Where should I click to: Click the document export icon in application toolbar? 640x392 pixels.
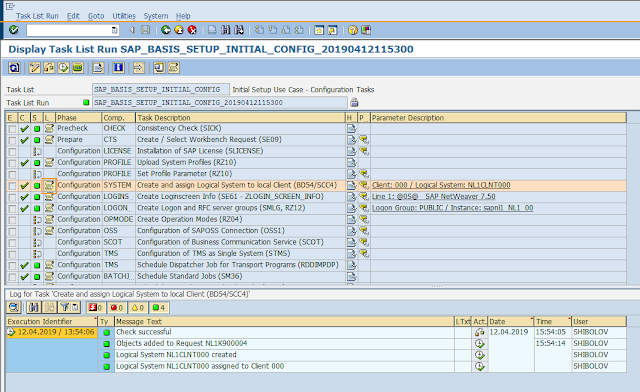point(98,67)
